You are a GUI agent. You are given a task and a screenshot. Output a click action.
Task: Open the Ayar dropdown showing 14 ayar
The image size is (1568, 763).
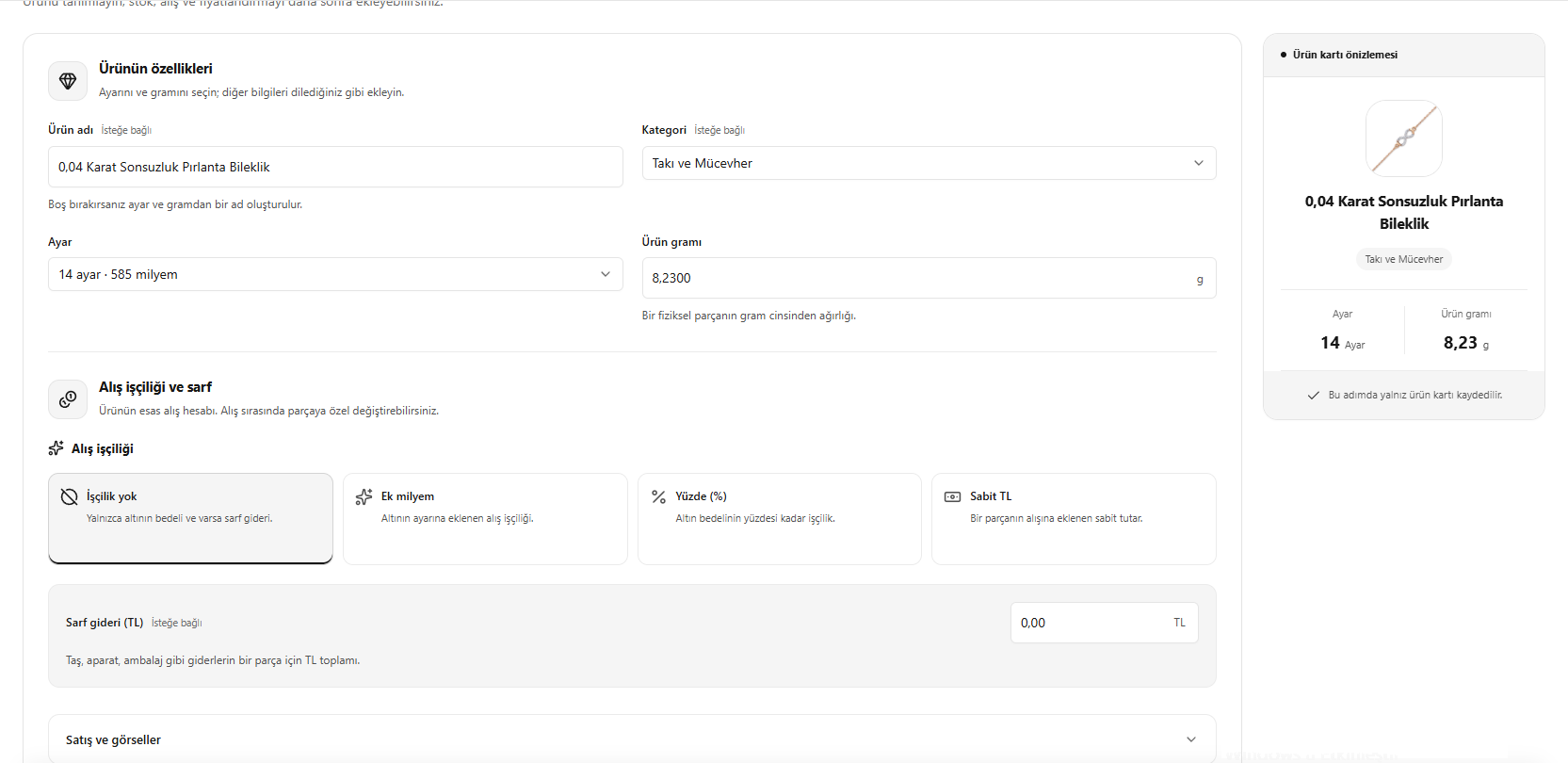[335, 274]
